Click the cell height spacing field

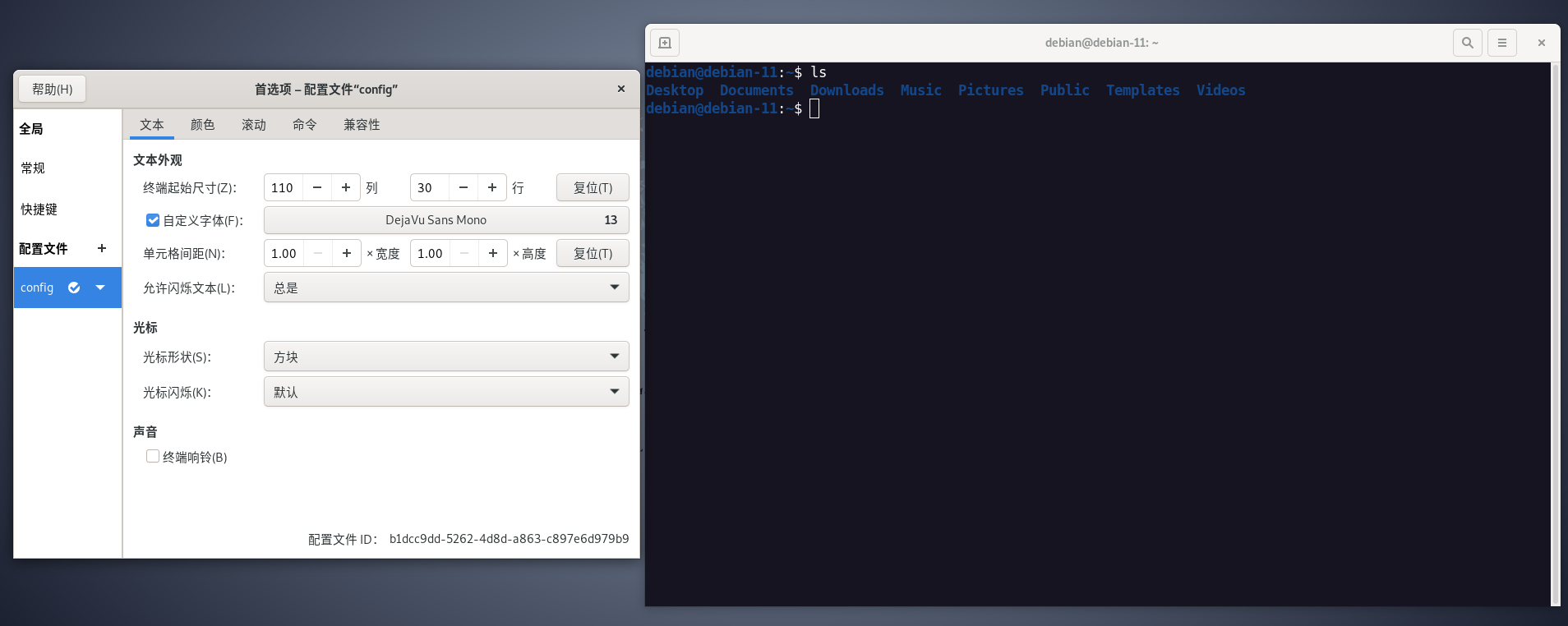431,253
